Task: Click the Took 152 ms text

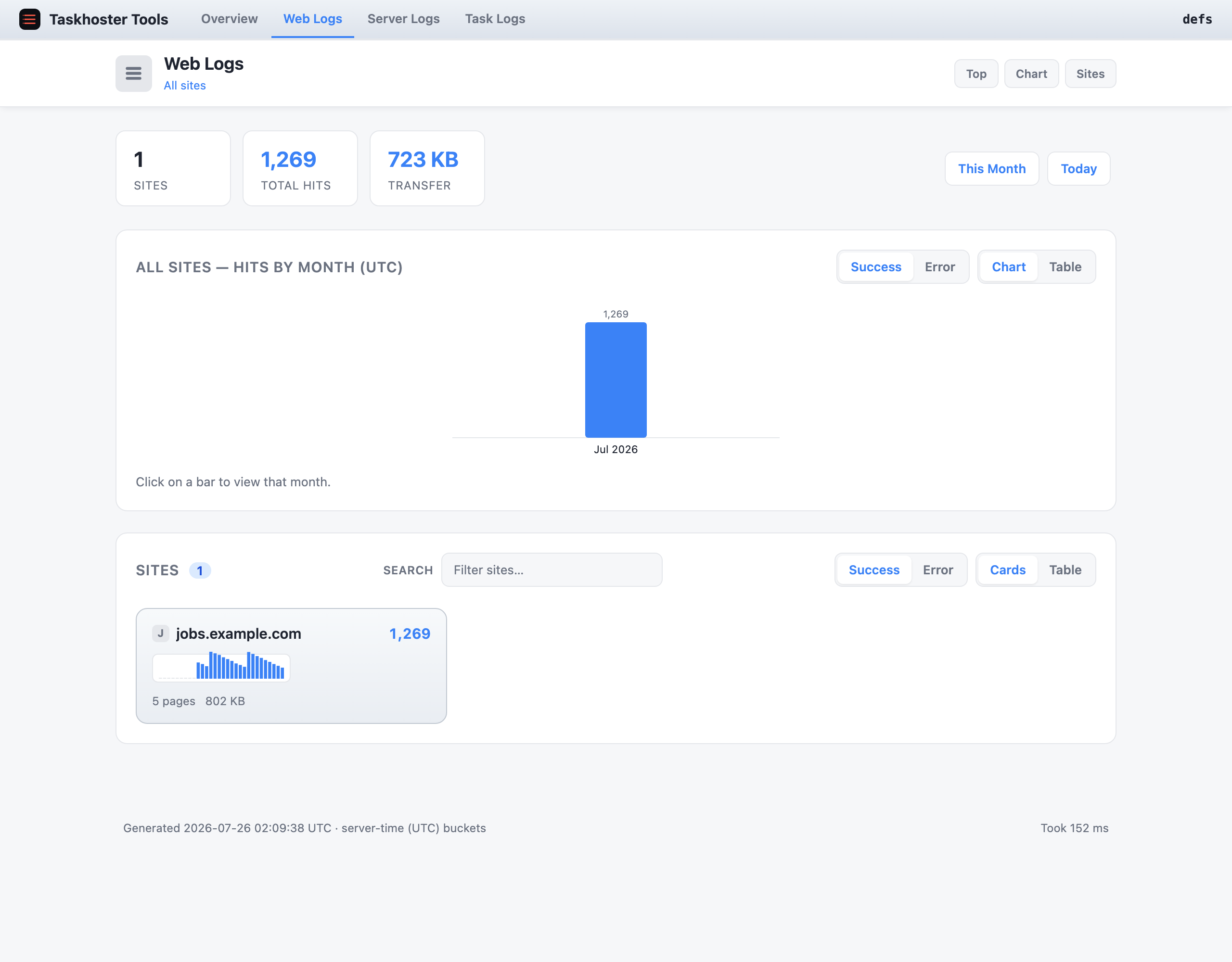Action: point(1074,828)
